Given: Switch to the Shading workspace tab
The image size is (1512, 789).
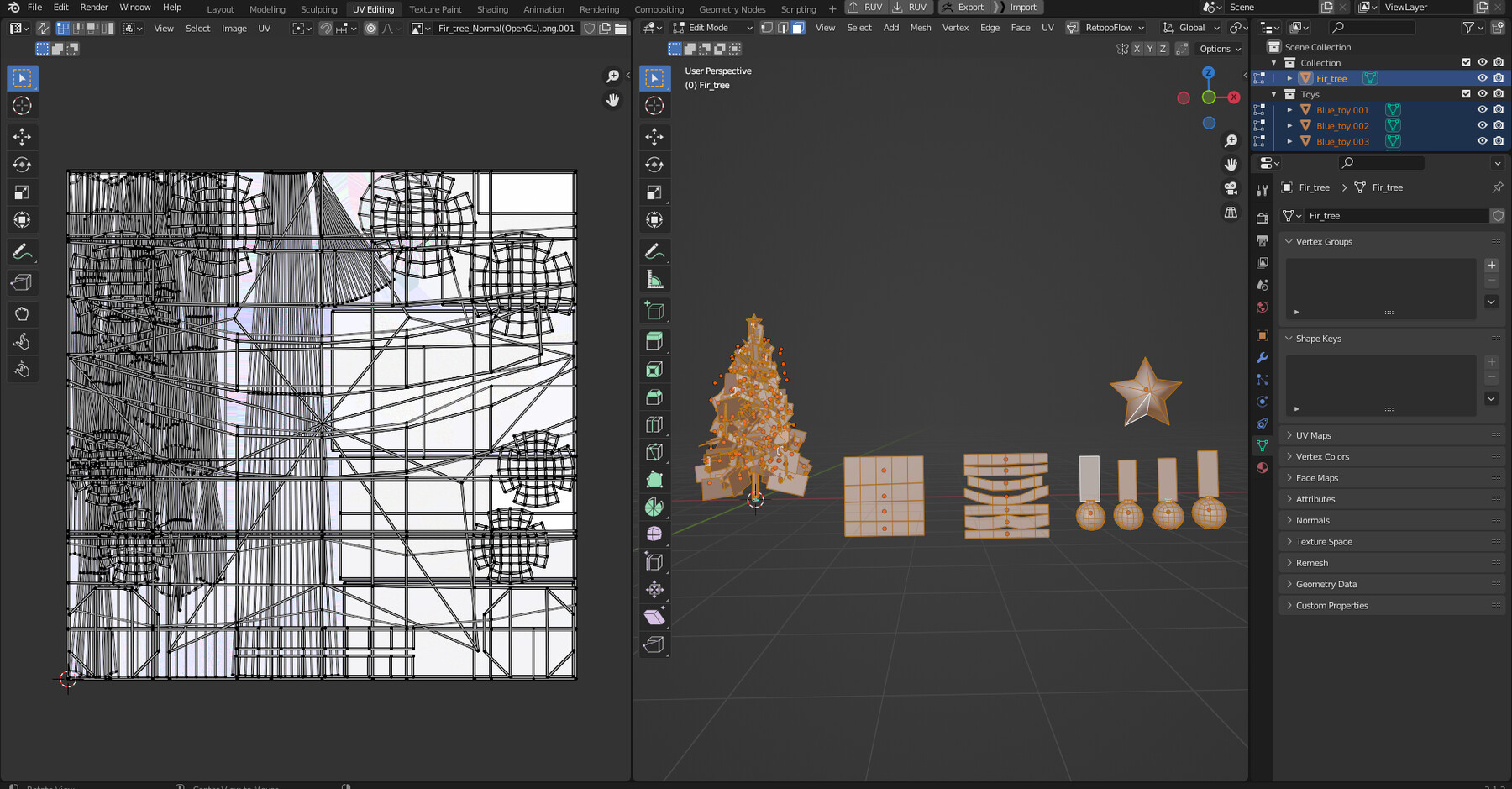Looking at the screenshot, I should [x=492, y=8].
